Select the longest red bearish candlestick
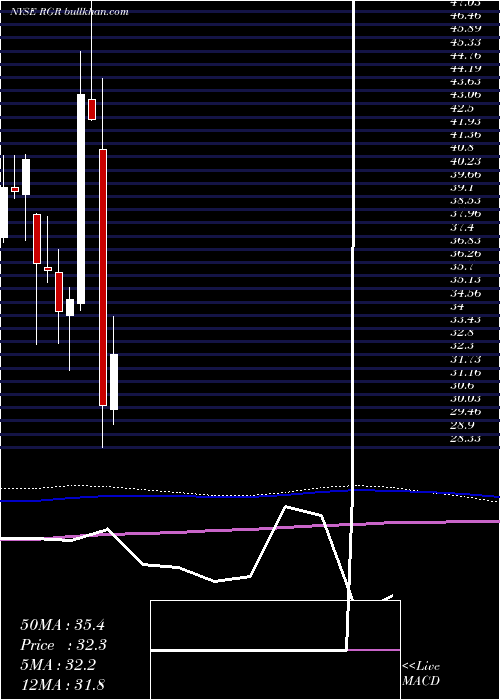 point(103,277)
